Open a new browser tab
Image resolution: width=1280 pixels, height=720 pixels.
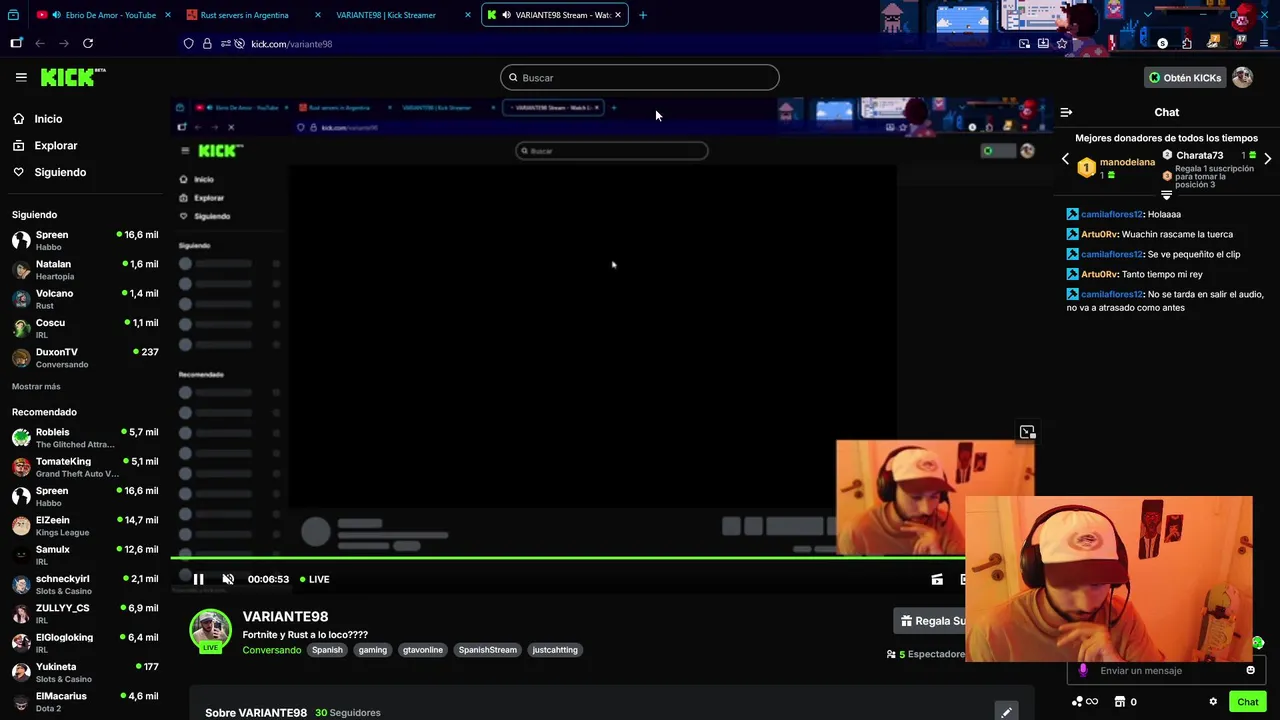coord(643,15)
